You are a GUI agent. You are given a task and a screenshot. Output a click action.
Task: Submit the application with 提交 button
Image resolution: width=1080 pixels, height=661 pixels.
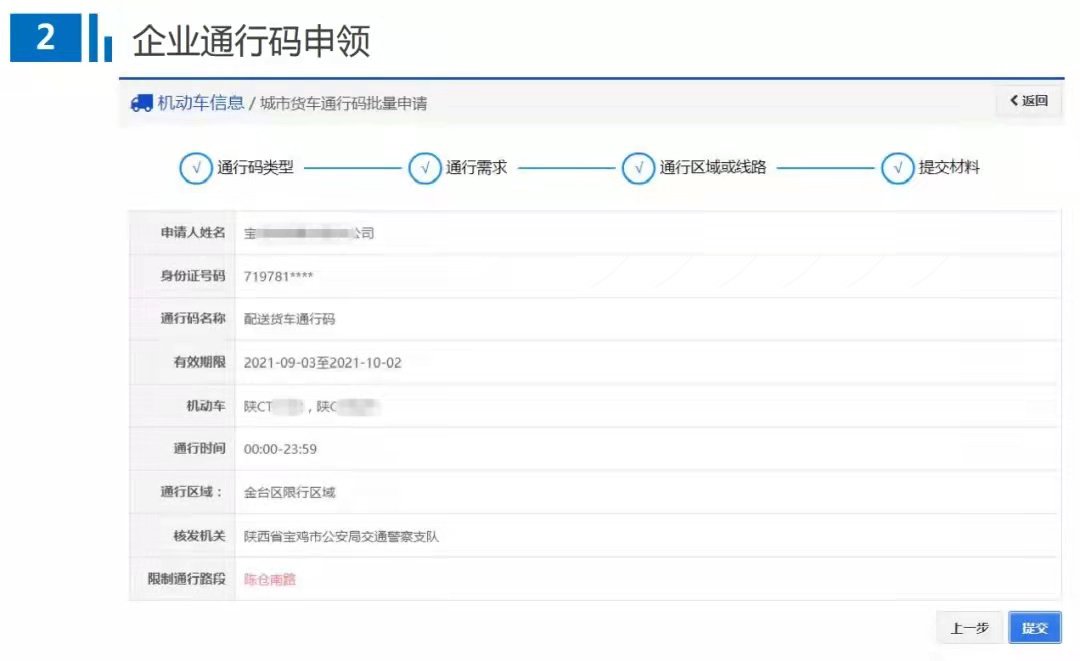(x=1034, y=628)
